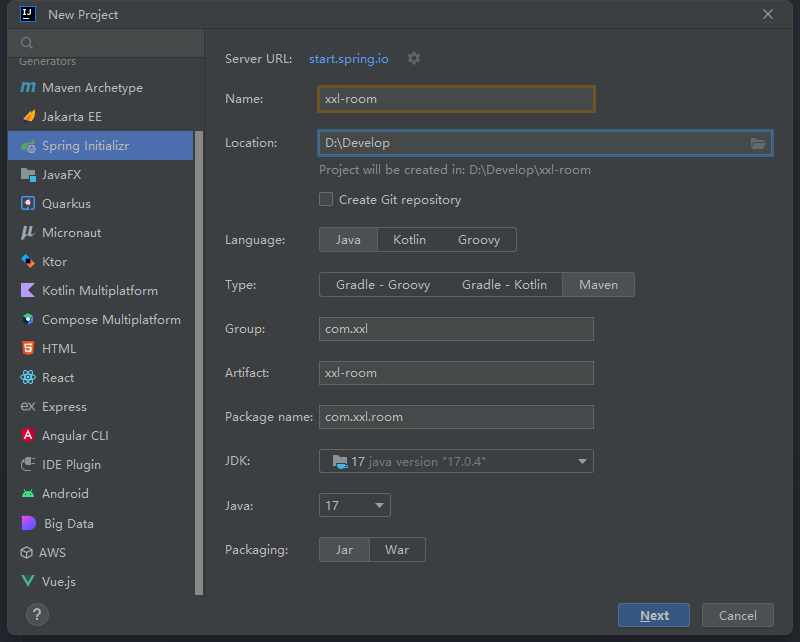This screenshot has width=800, height=642.
Task: Click the React atom icon
Action: coord(28,378)
